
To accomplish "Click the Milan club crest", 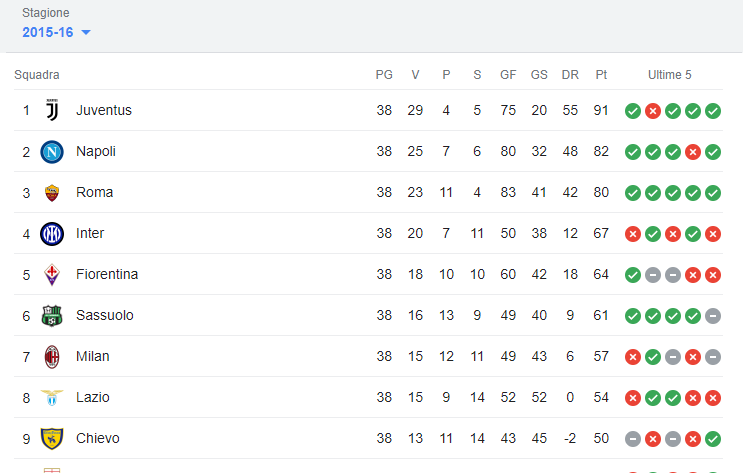I will (x=52, y=356).
